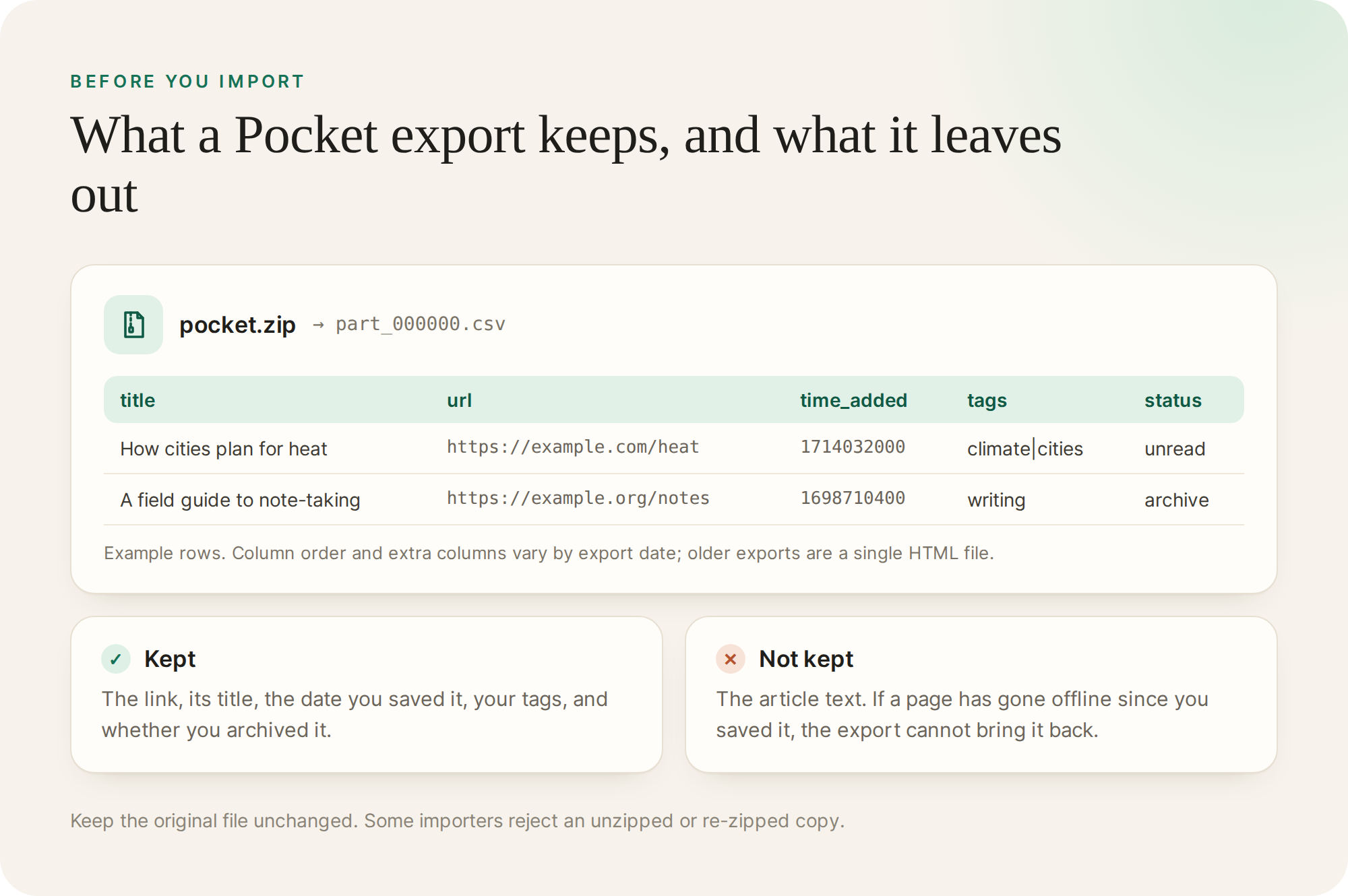This screenshot has width=1348, height=896.
Task: Click the Kept card heading
Action: pos(170,659)
